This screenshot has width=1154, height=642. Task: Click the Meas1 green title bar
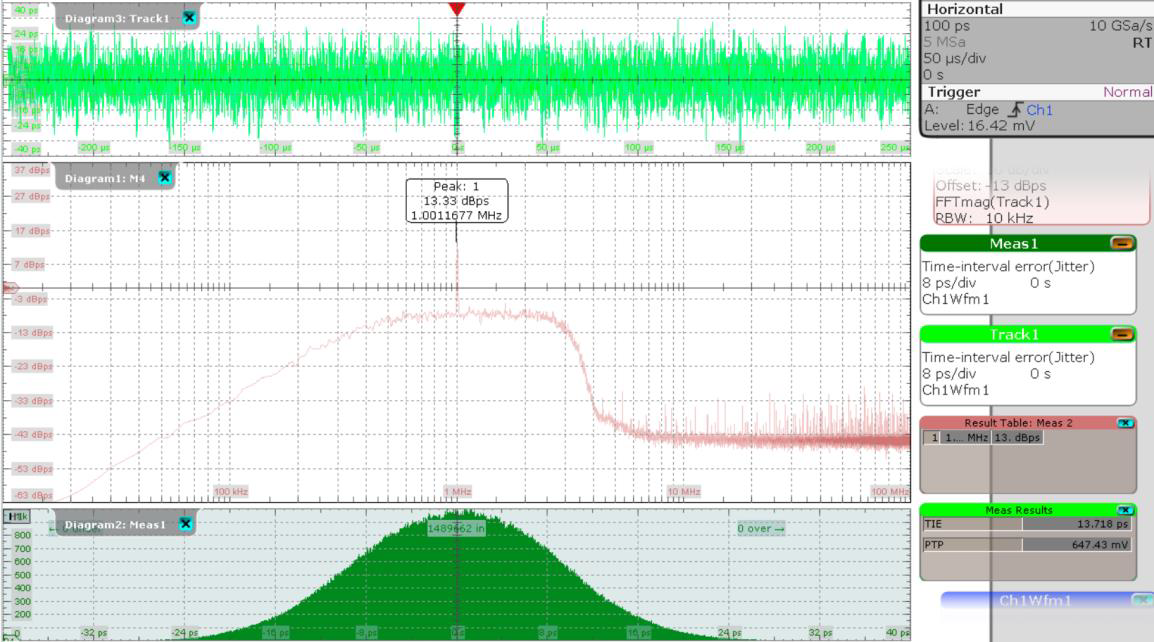[x=1015, y=244]
